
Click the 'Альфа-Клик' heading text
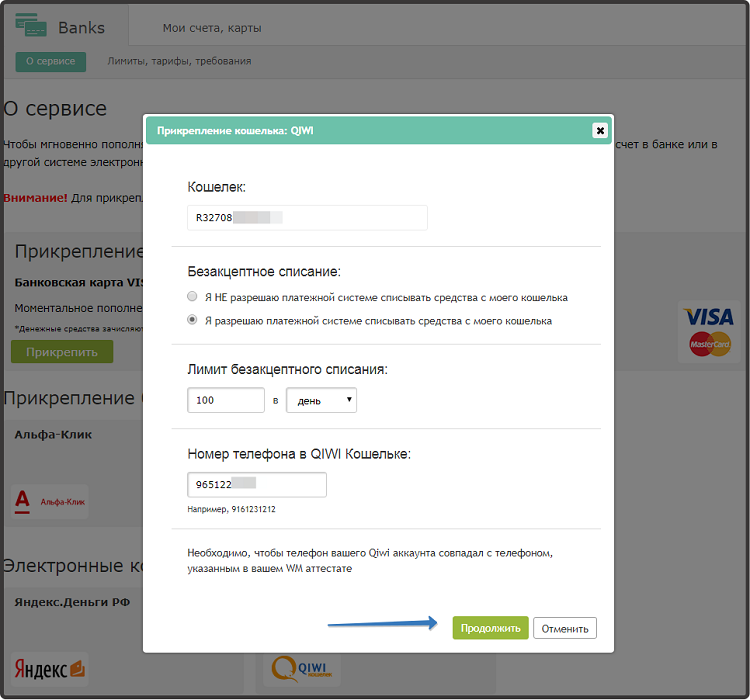pyautogui.click(x=53, y=434)
